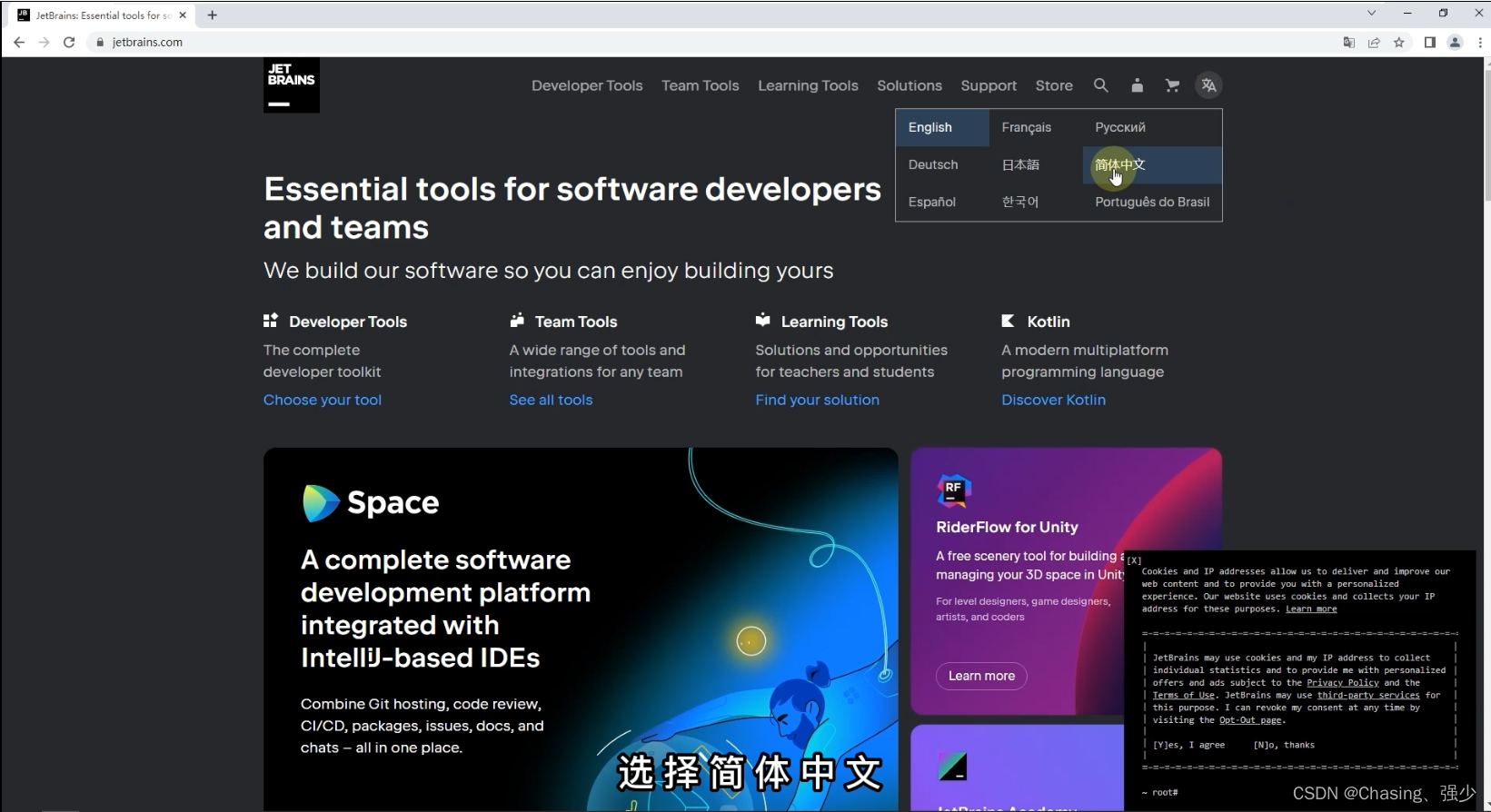Screen dimensions: 1491x812
Task: Click the jetbrains.com address bar
Action: (x=709, y=42)
